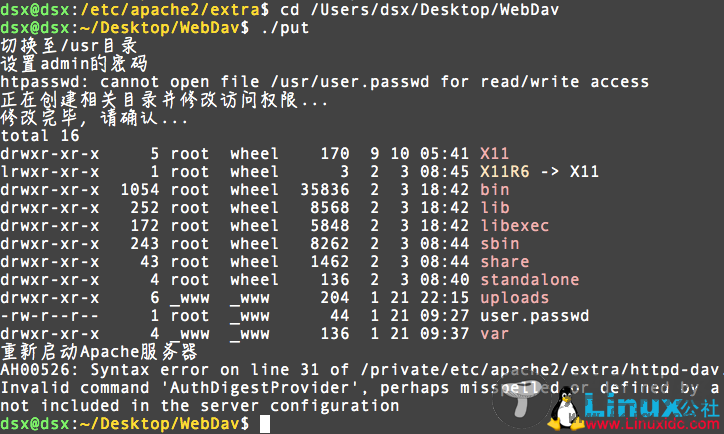Click the '设置admin的密码' line
The height and width of the screenshot is (434, 724).
74,64
